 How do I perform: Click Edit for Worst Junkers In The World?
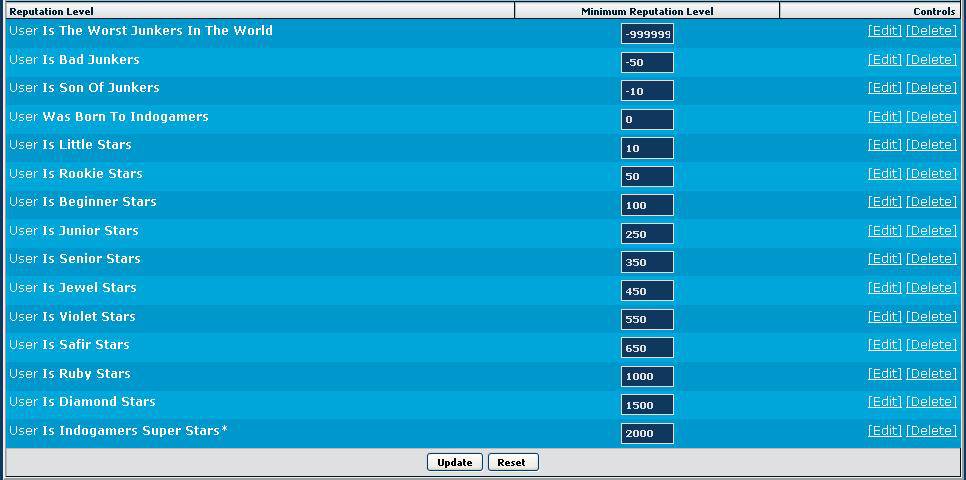885,31
